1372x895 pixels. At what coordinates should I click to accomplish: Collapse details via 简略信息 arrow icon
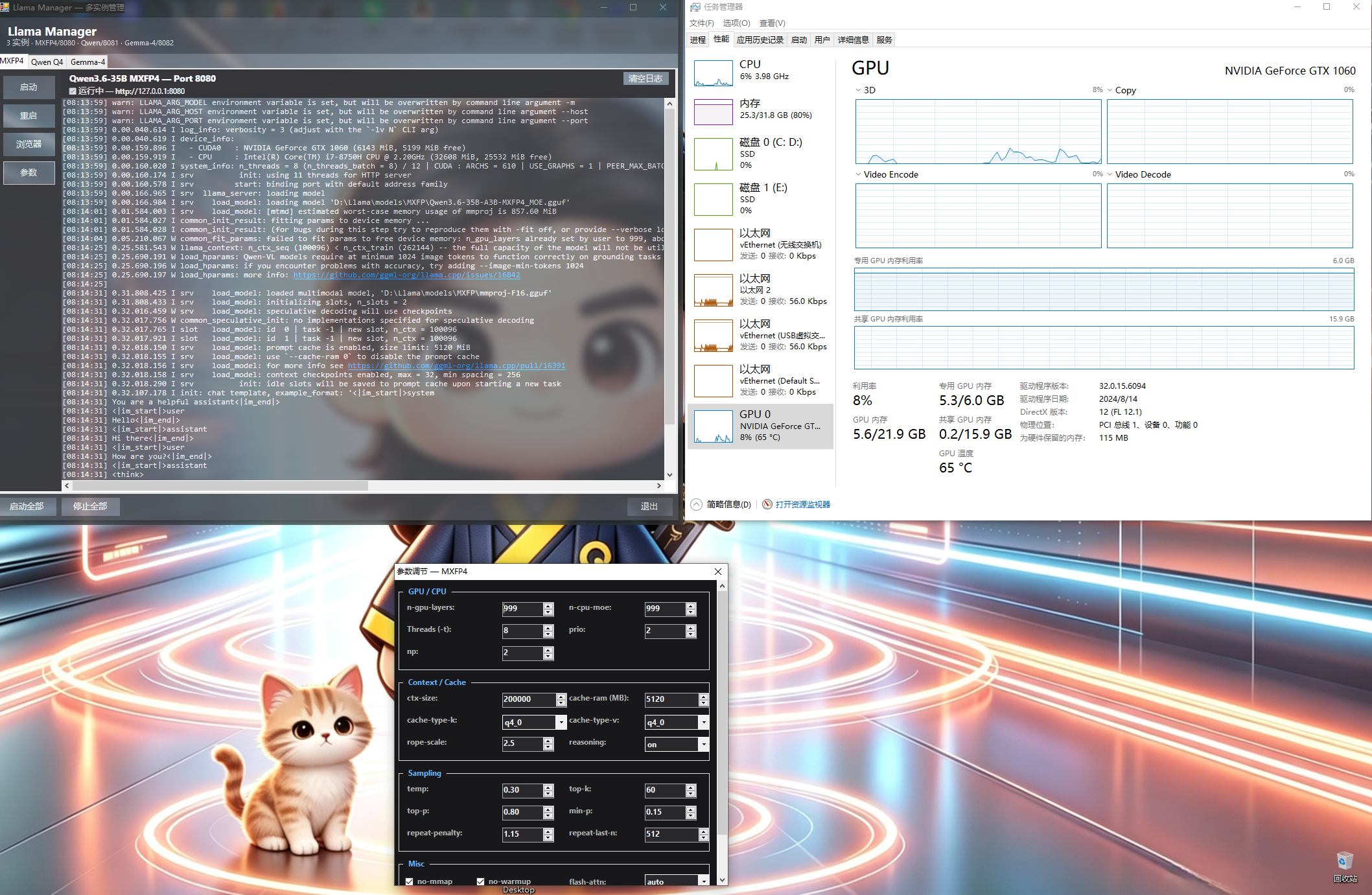[x=696, y=504]
